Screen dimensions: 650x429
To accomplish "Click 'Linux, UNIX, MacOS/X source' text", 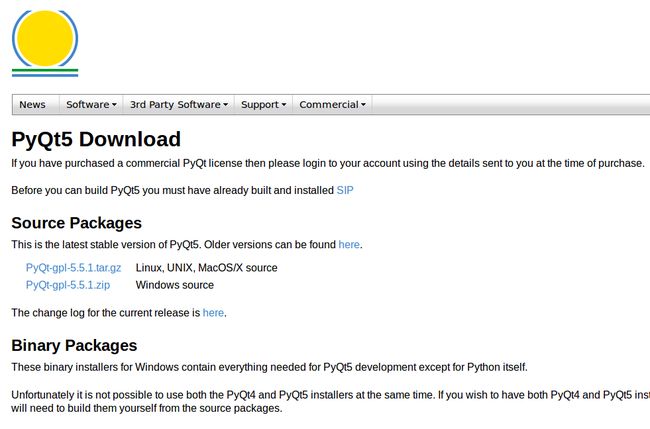I will point(206,268).
